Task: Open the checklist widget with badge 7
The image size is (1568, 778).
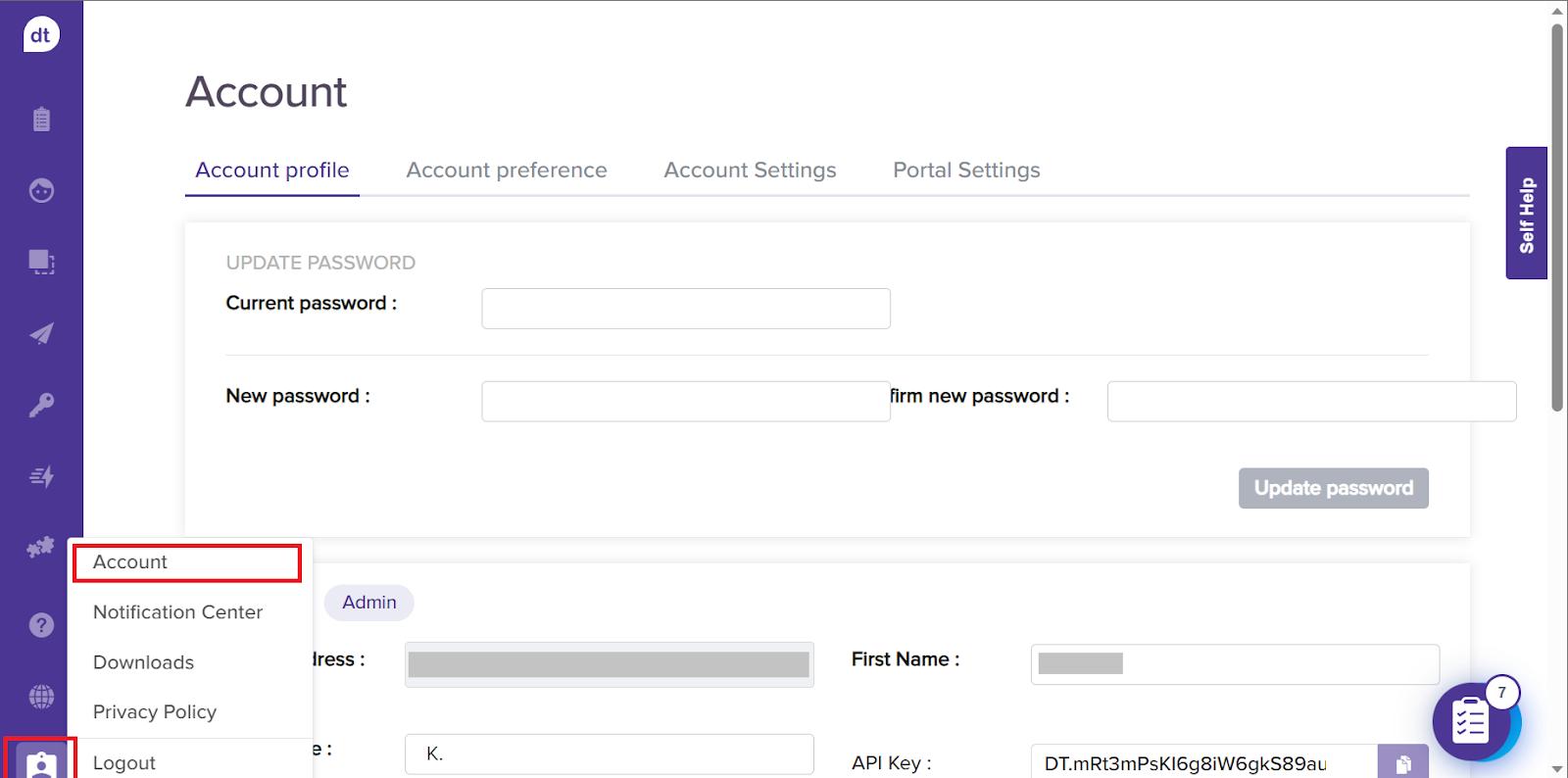Action: pos(1471,722)
